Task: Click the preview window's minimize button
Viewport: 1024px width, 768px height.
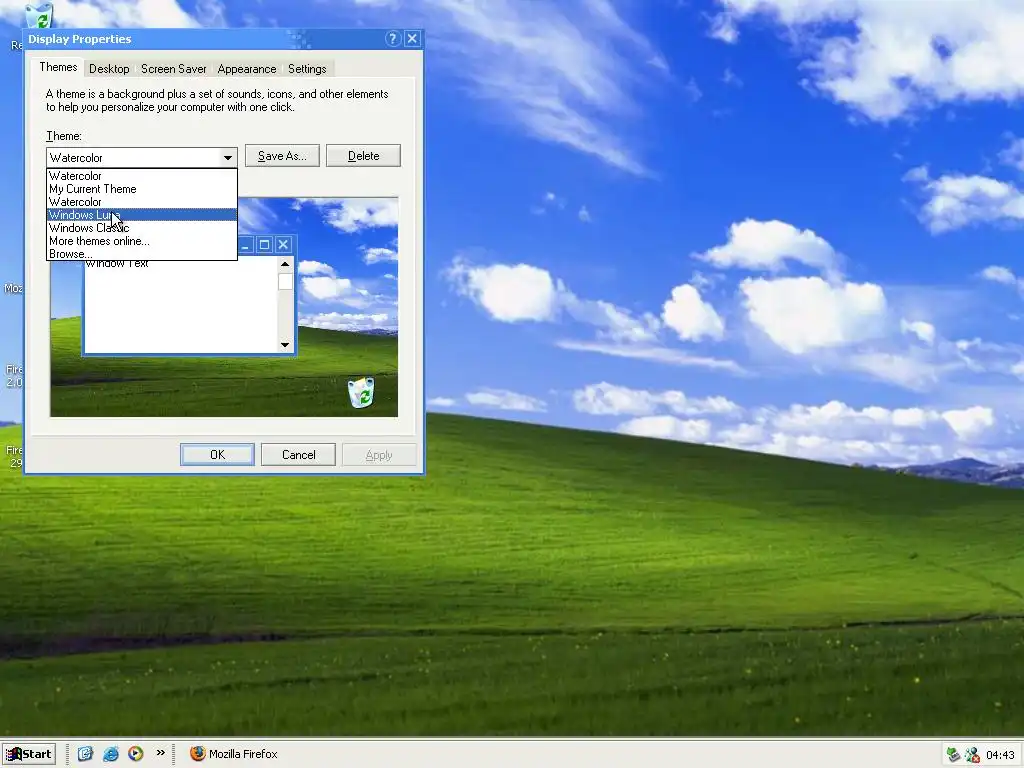Action: tap(246, 244)
